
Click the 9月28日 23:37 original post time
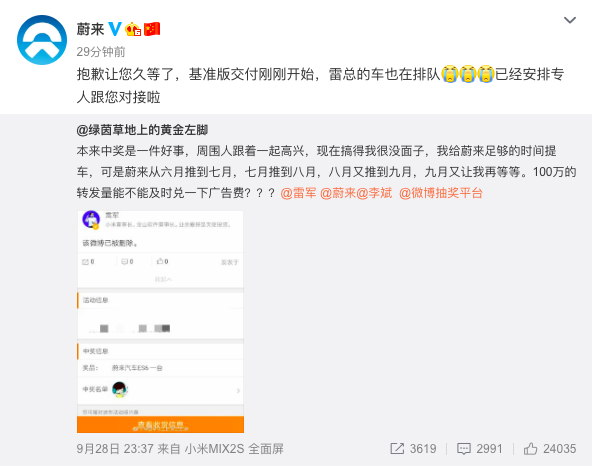coord(115,449)
